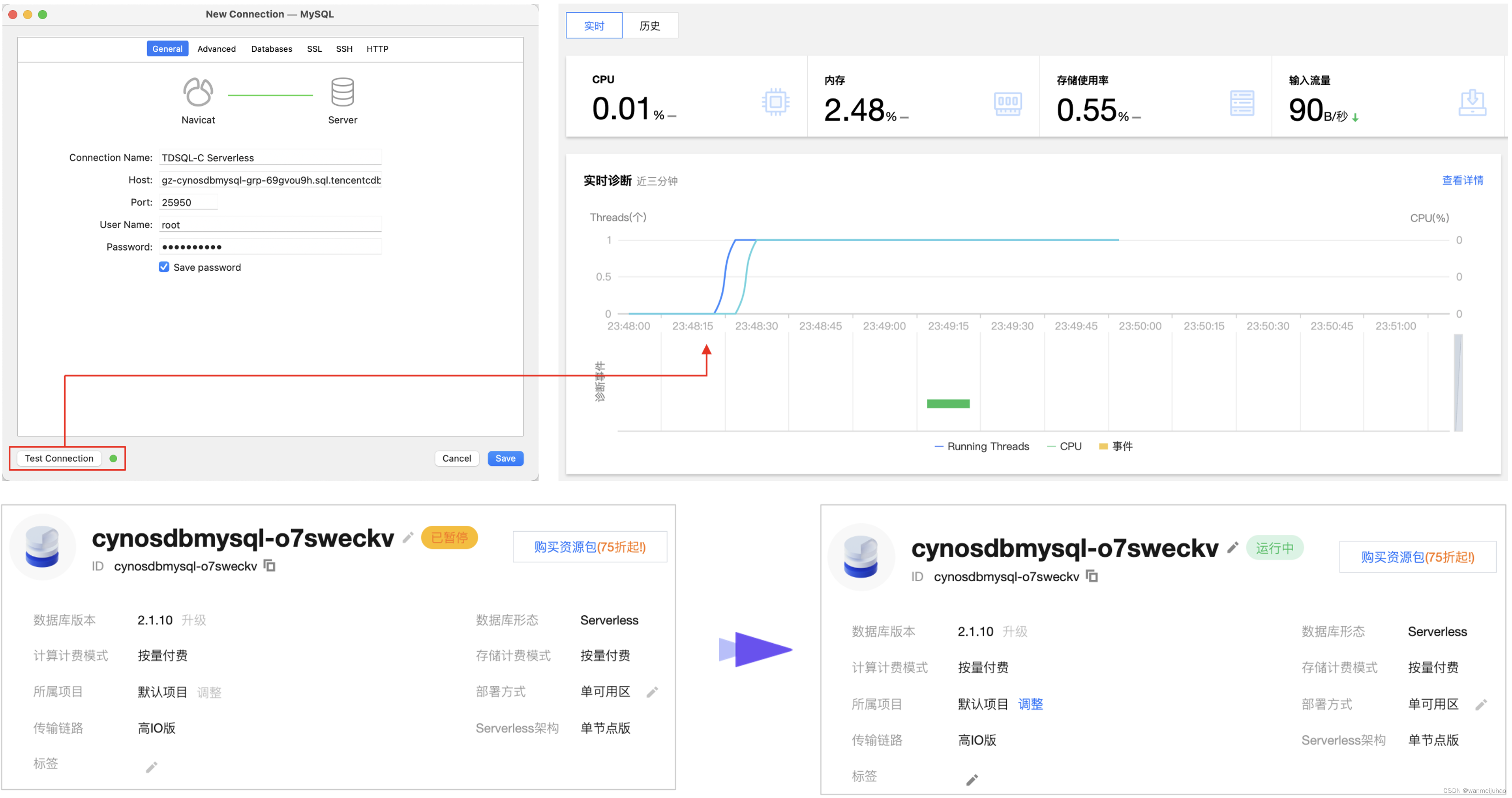The height and width of the screenshot is (798, 1512).
Task: Open the SSL tab
Action: click(315, 49)
